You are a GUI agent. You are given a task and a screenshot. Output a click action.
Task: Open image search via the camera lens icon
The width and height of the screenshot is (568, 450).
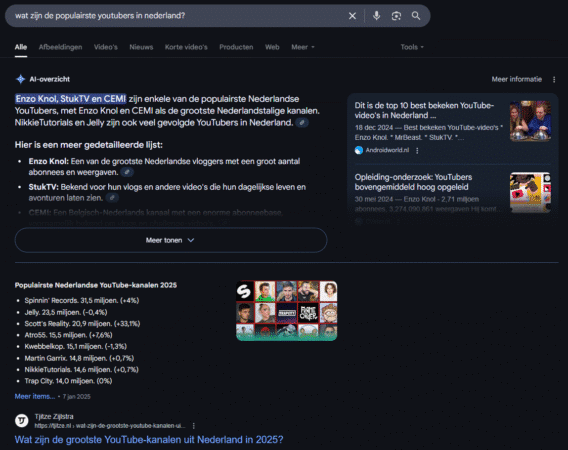coord(396,16)
